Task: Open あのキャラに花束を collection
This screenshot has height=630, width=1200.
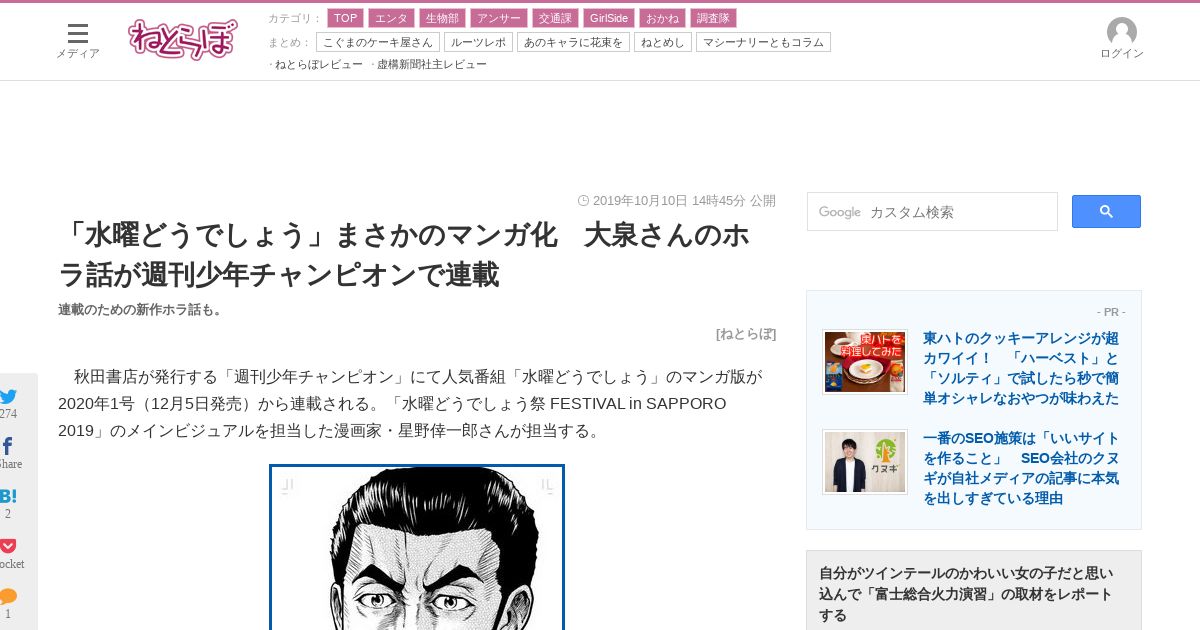Action: point(573,42)
